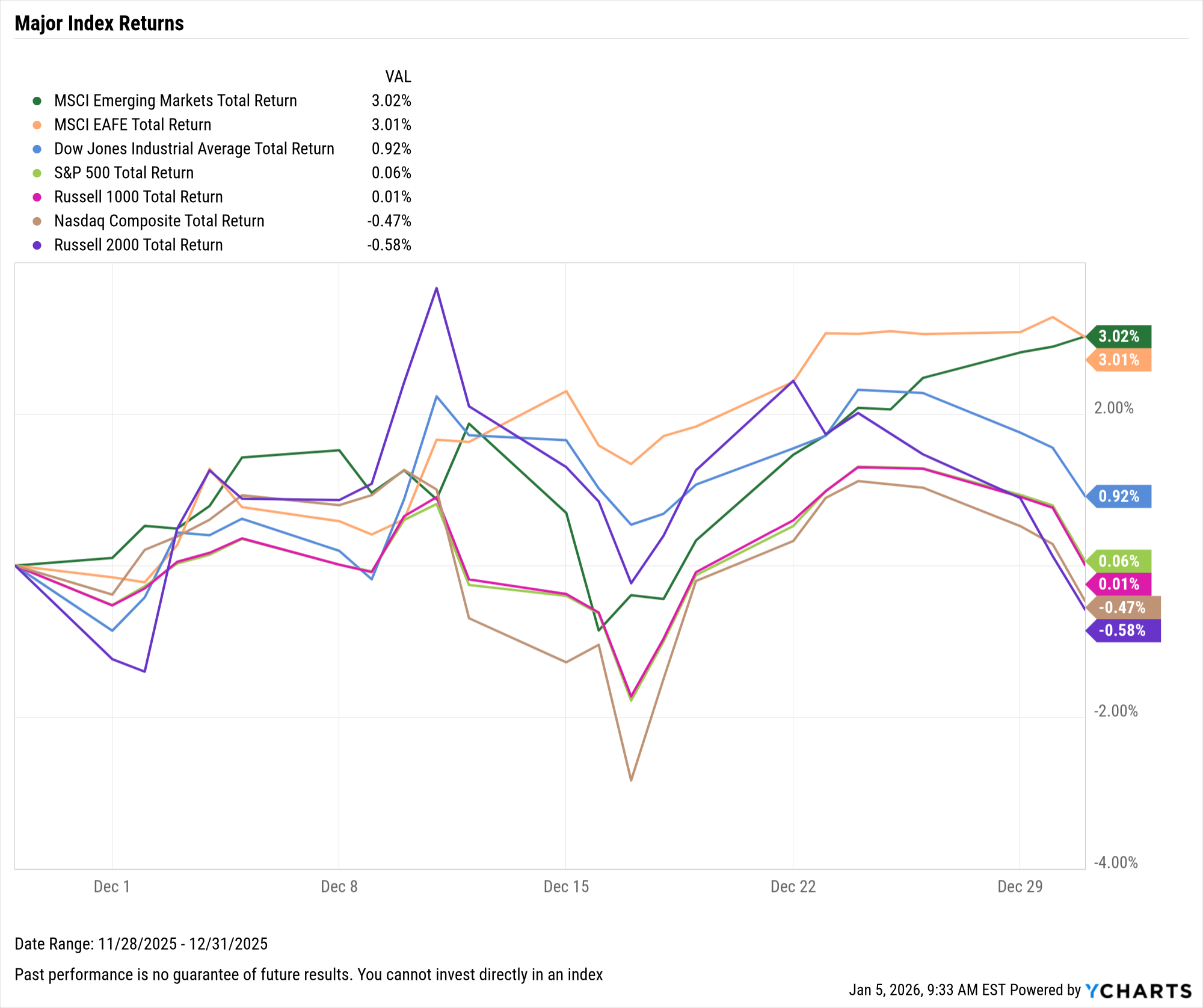Screen dimensions: 1203x1008
Task: Click the light green 0.06% end-of-line flag
Action: [x=1119, y=561]
